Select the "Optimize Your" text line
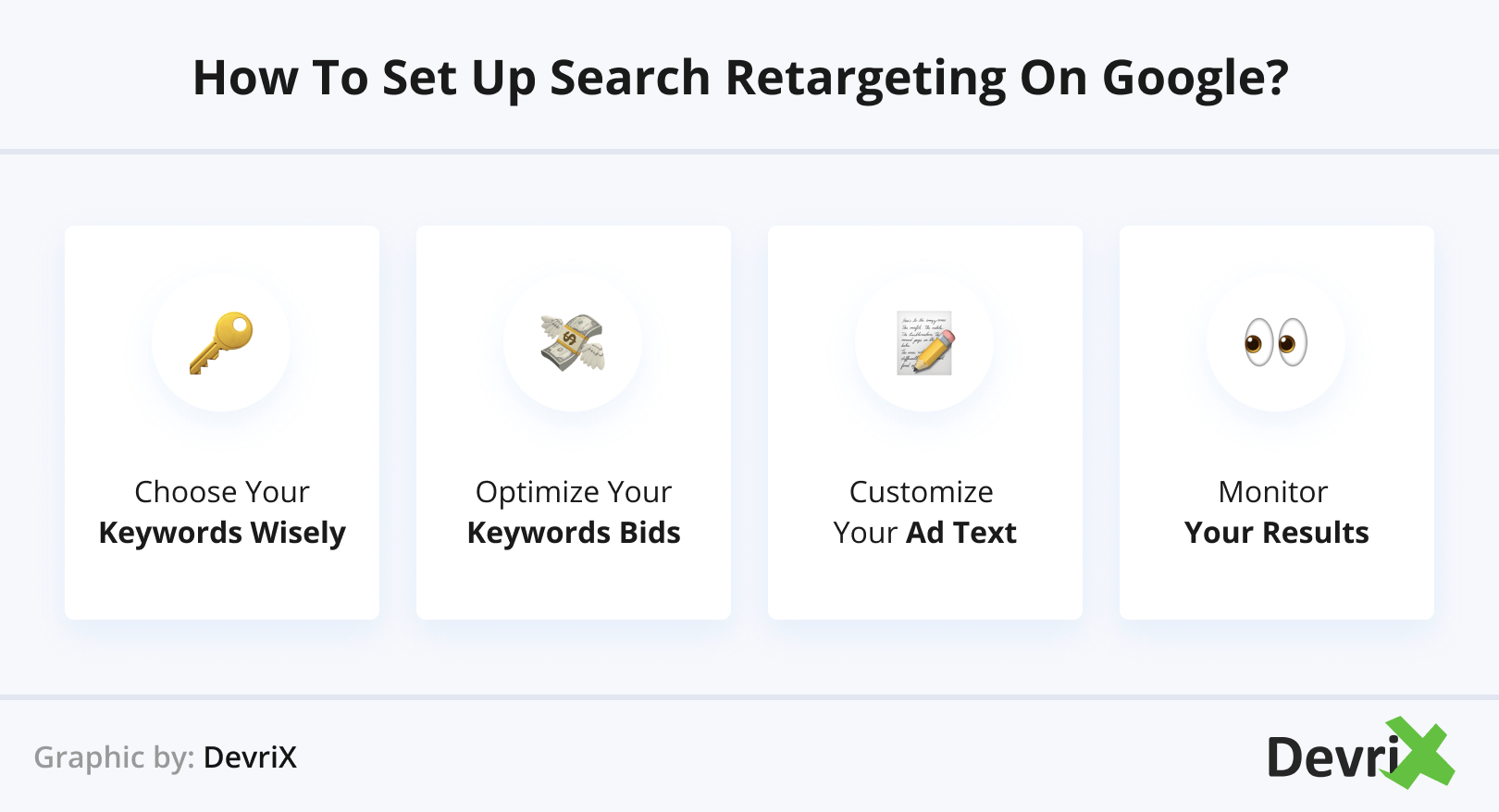The width and height of the screenshot is (1499, 812). pos(574,492)
